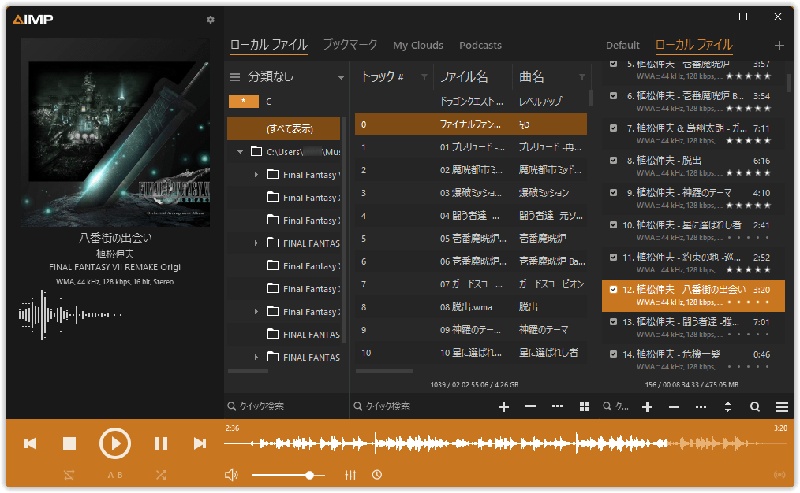
Task: Expand the first uppercase FINAL FANTAS folder
Action: [x=256, y=243]
